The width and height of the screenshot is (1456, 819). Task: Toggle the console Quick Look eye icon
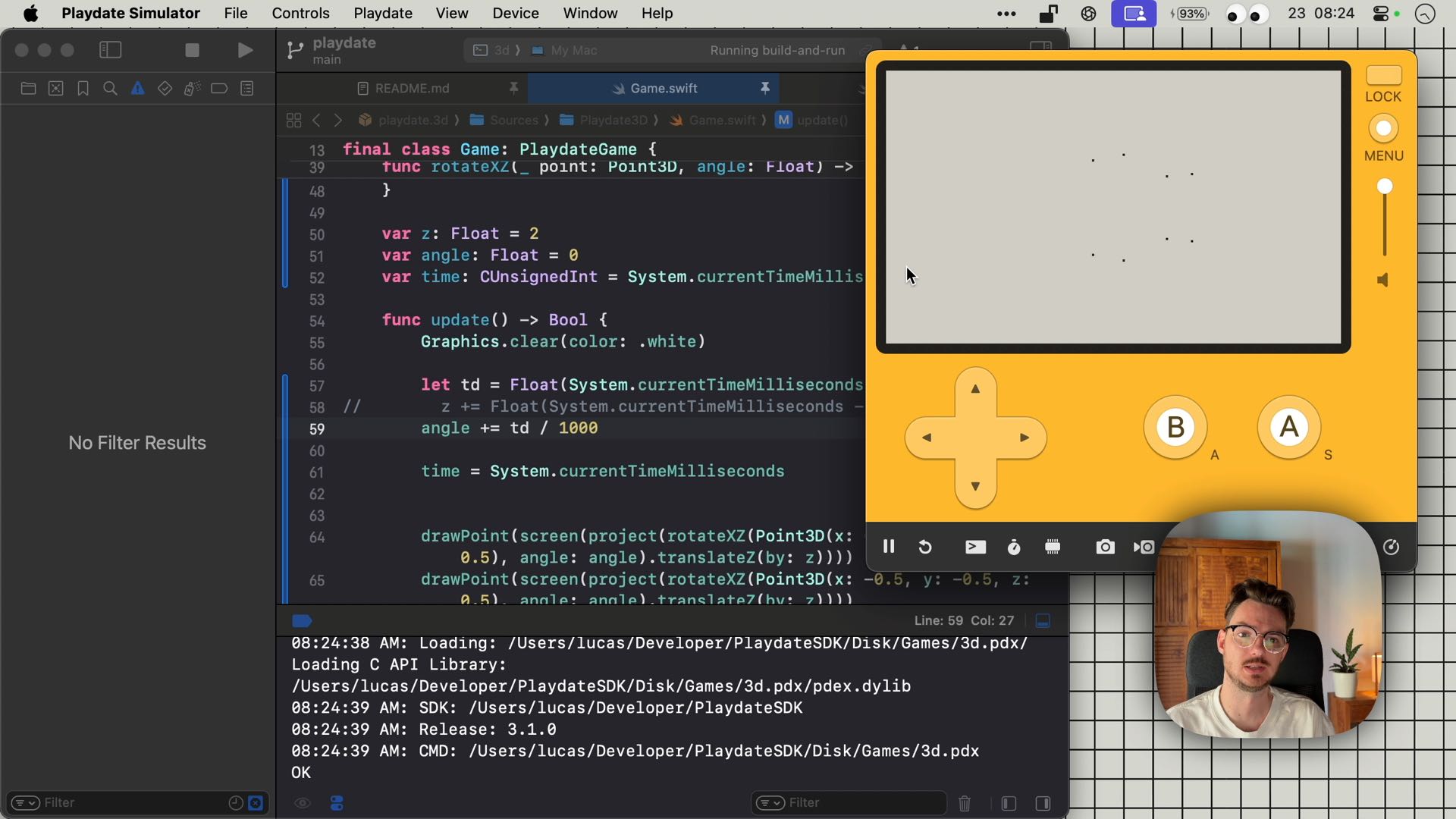(303, 803)
